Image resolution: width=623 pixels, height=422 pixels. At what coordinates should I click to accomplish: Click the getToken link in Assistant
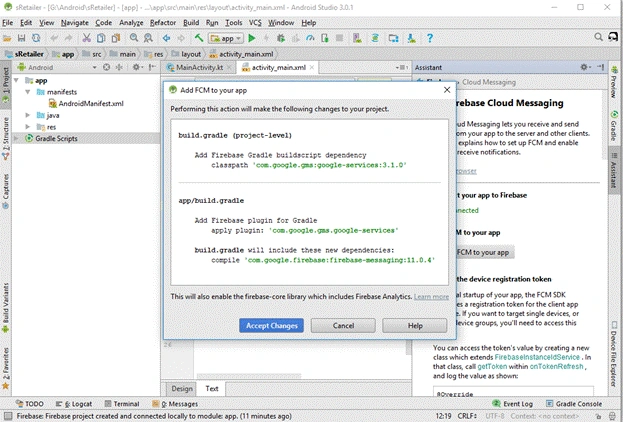point(492,366)
